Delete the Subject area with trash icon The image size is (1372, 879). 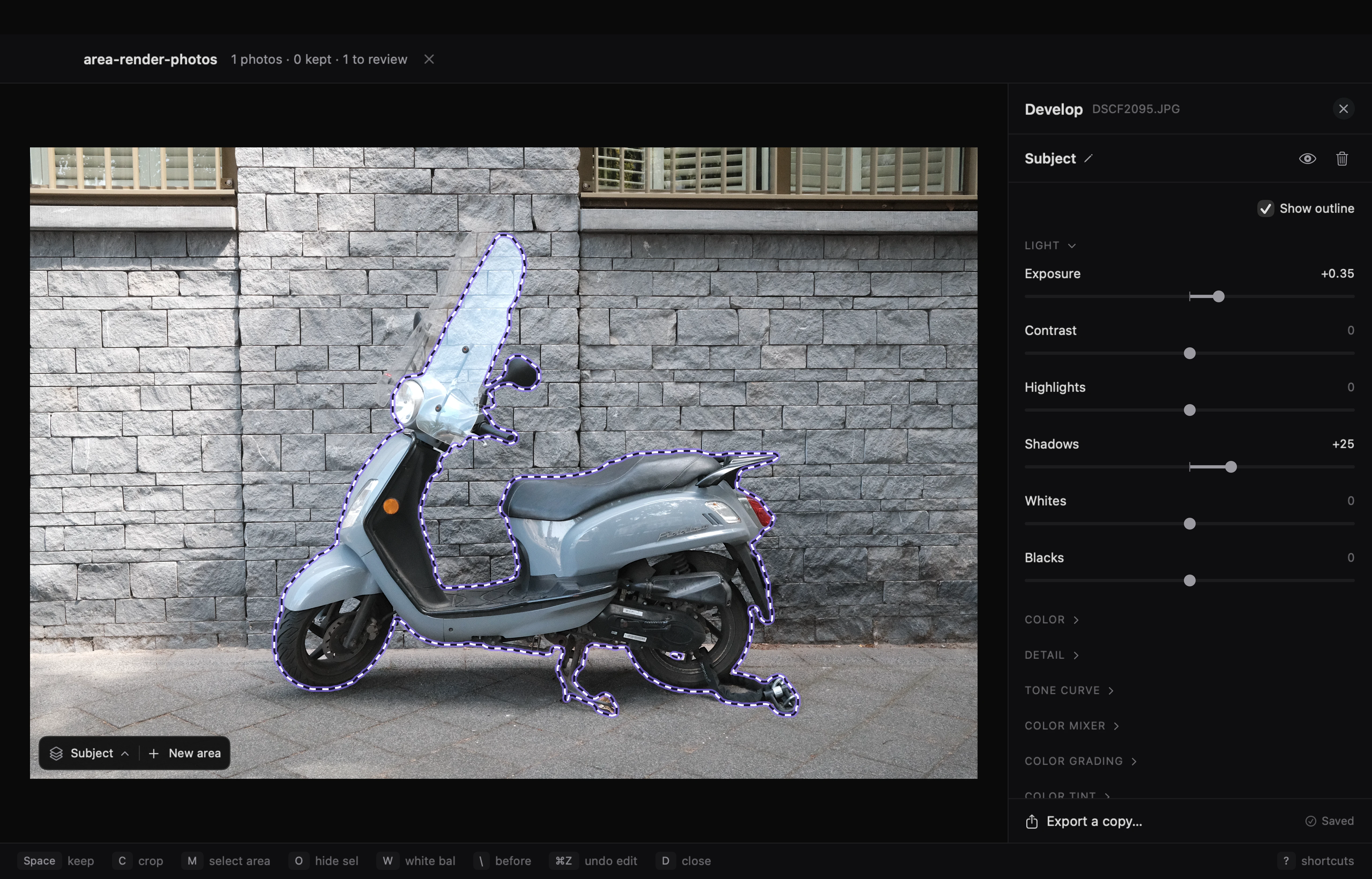(x=1342, y=159)
